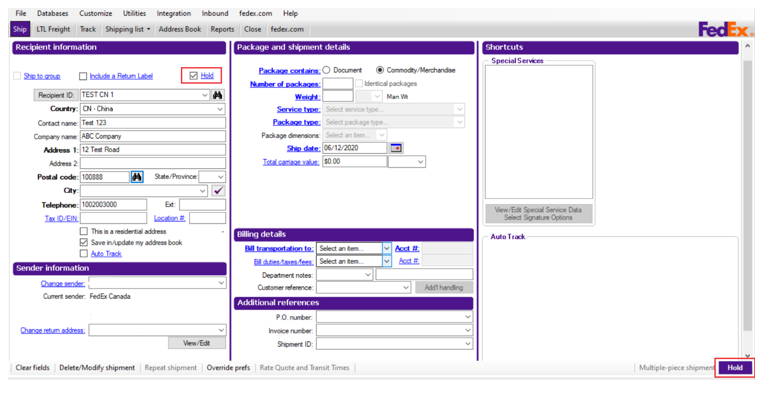Open Total carriage value currency dropdown
Viewport: 770px width, 396px height.
pyautogui.click(x=420, y=162)
